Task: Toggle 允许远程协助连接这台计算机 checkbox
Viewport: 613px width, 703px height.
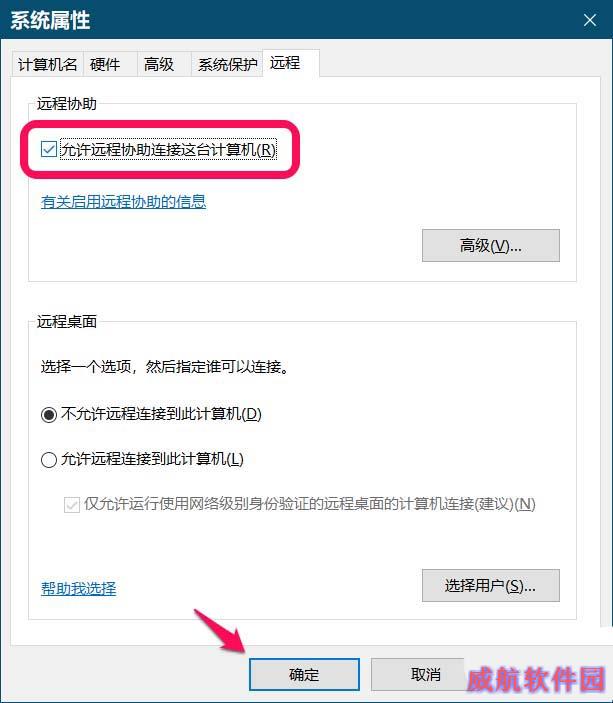Action: [x=48, y=149]
